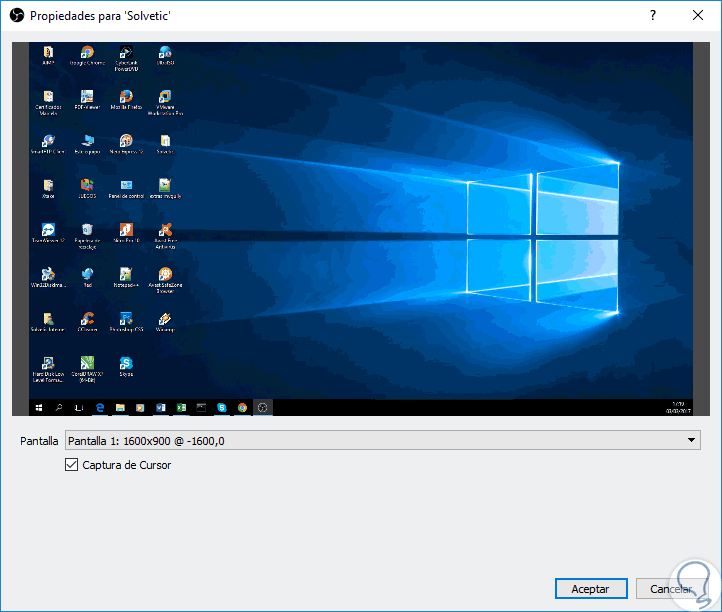
Task: Click the Notepad++ shortcut in the preview
Action: [126, 278]
